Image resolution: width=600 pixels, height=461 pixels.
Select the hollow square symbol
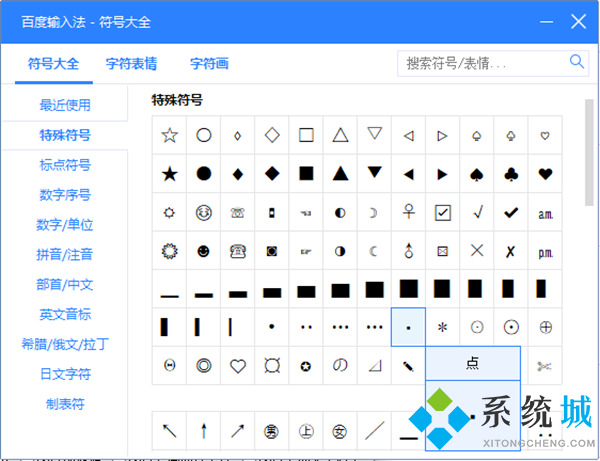306,135
